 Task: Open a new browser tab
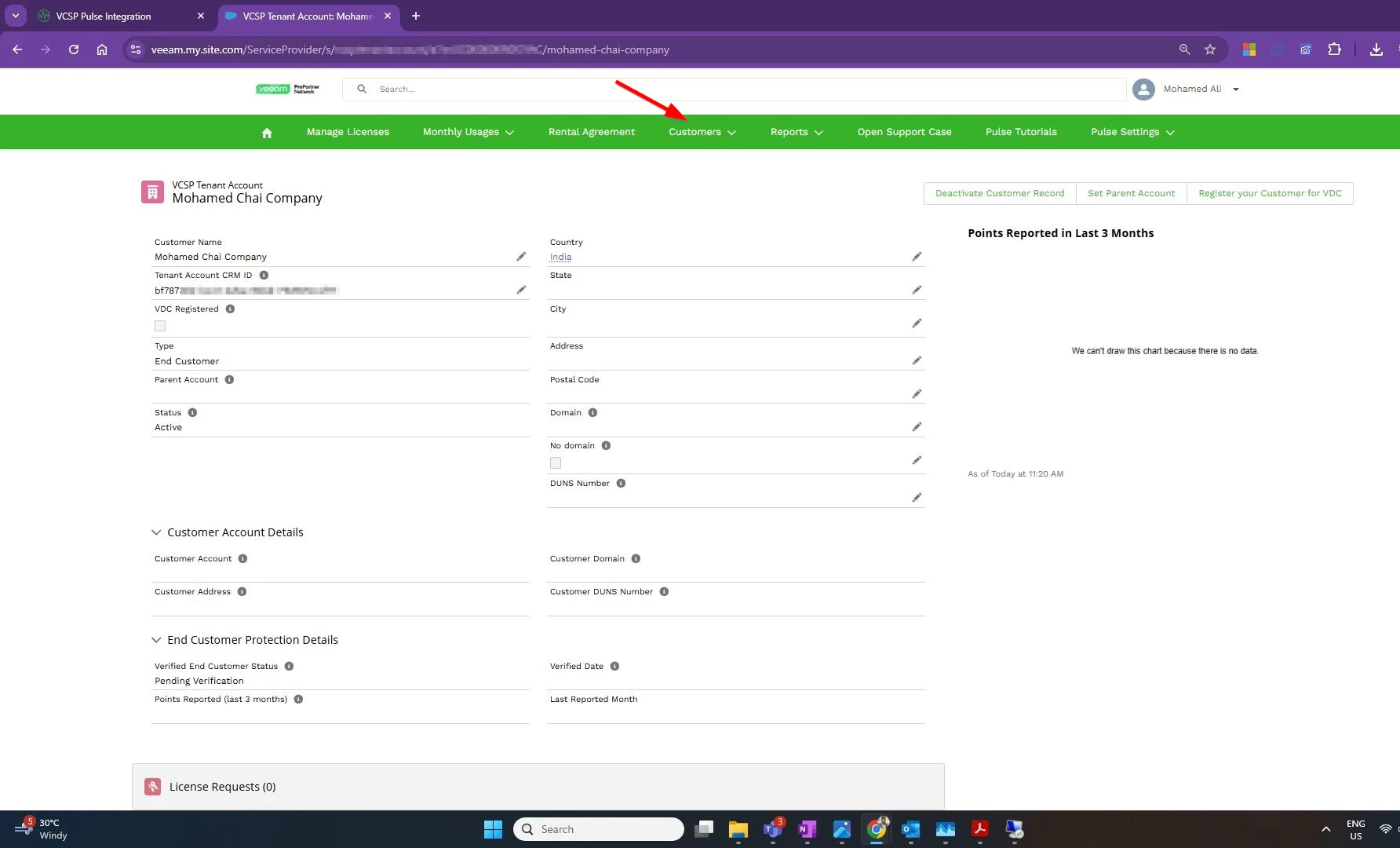pos(416,16)
